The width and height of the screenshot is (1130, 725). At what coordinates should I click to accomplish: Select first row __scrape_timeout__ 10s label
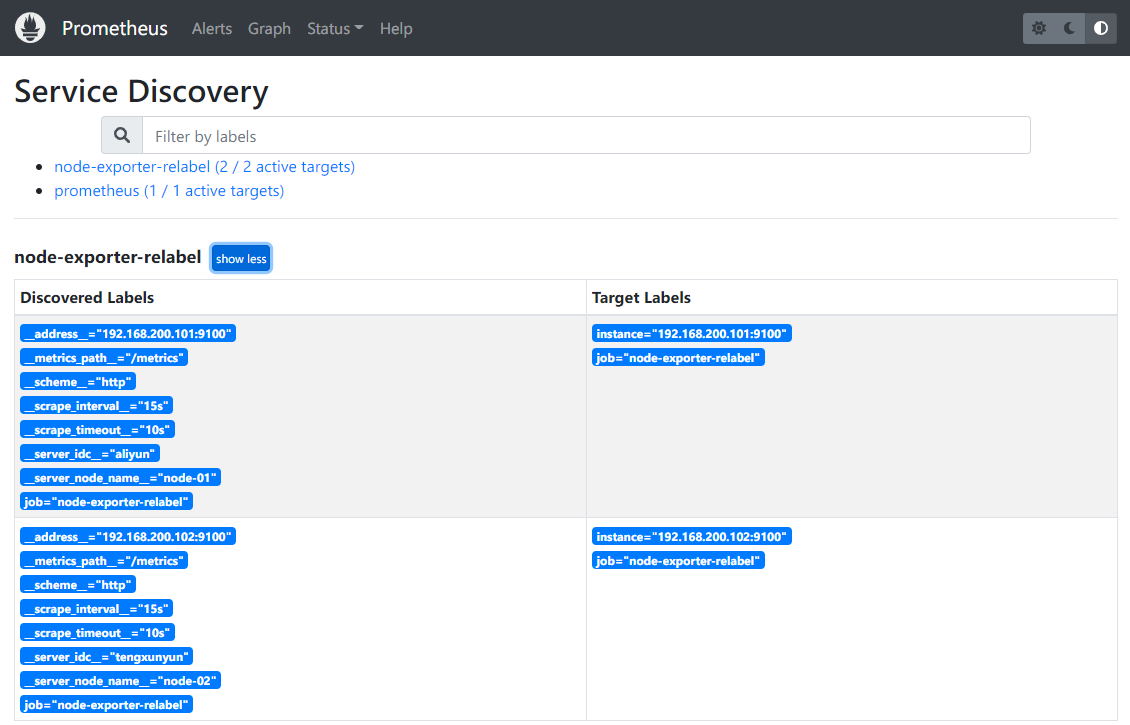coord(97,430)
